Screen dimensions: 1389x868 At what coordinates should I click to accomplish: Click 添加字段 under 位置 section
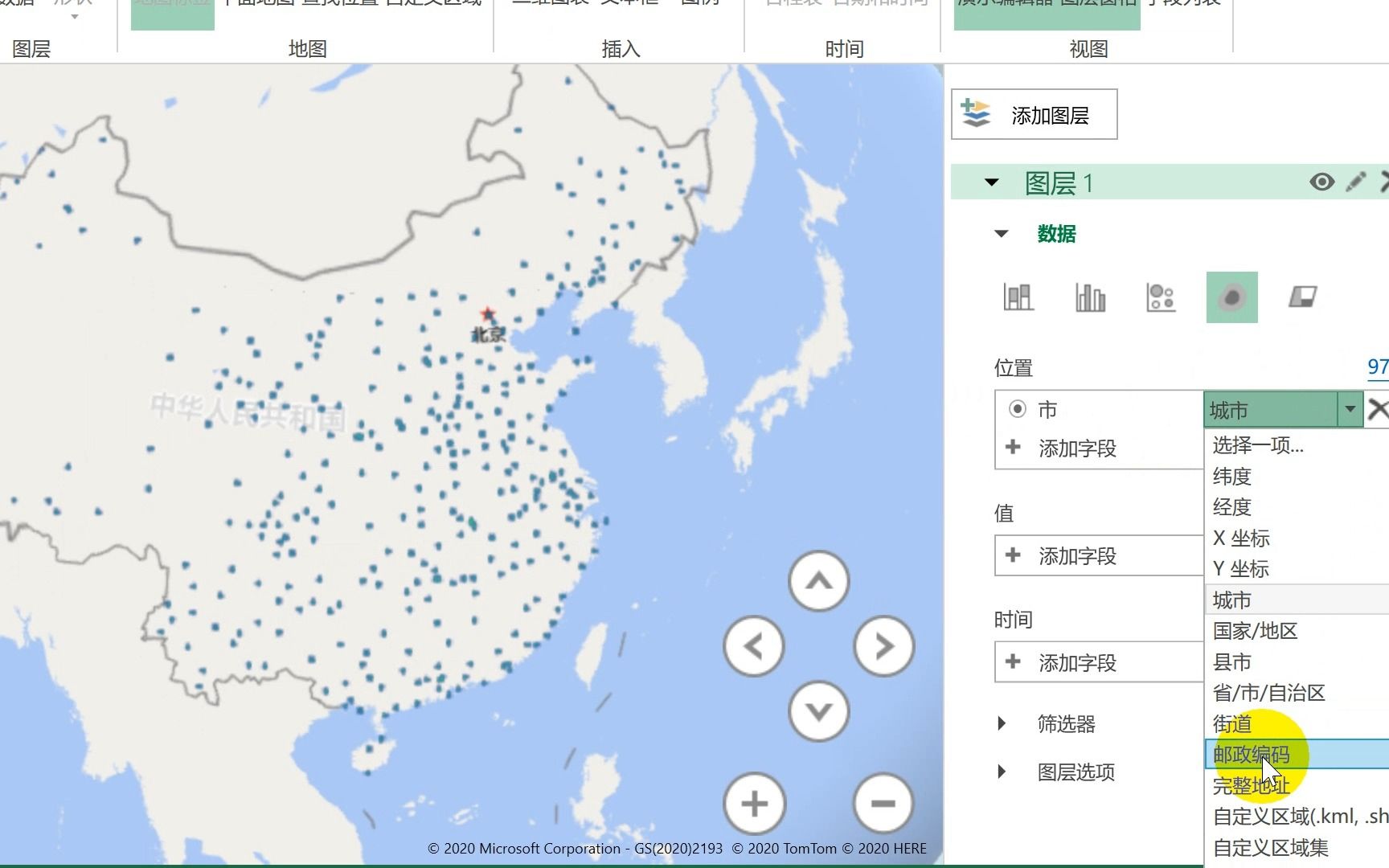(1077, 448)
